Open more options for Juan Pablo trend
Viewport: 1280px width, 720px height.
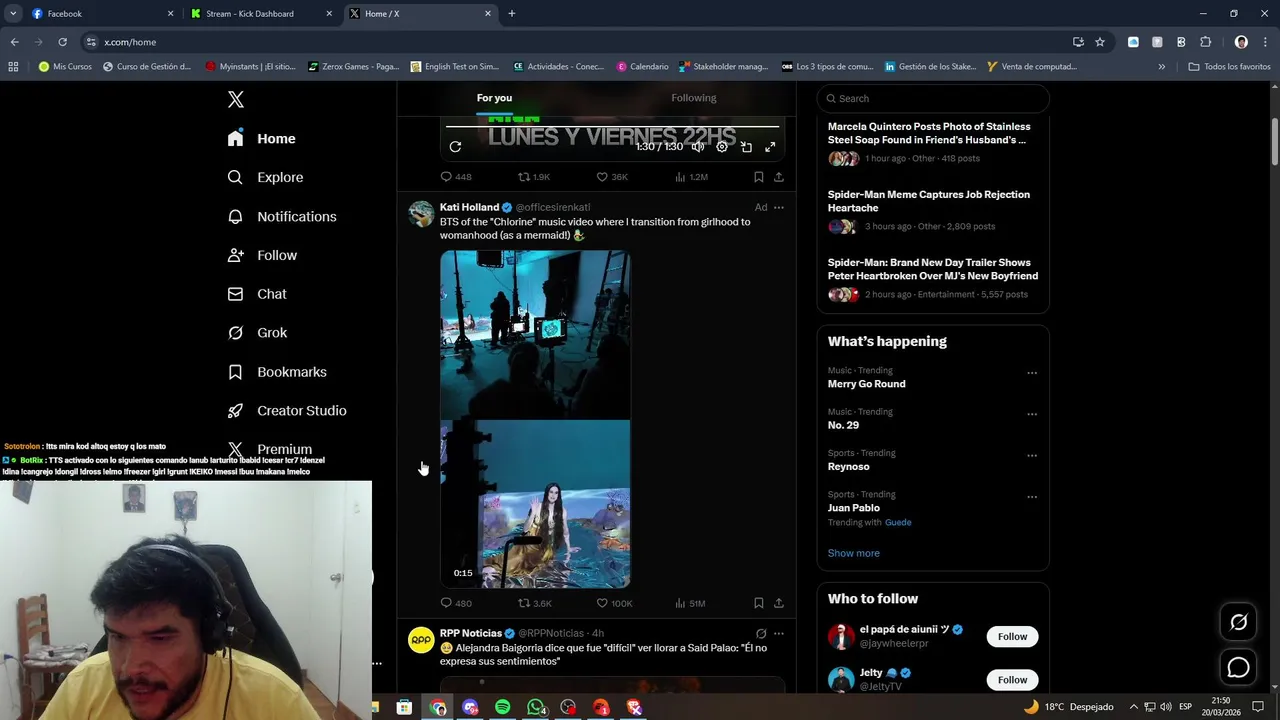pyautogui.click(x=1032, y=497)
